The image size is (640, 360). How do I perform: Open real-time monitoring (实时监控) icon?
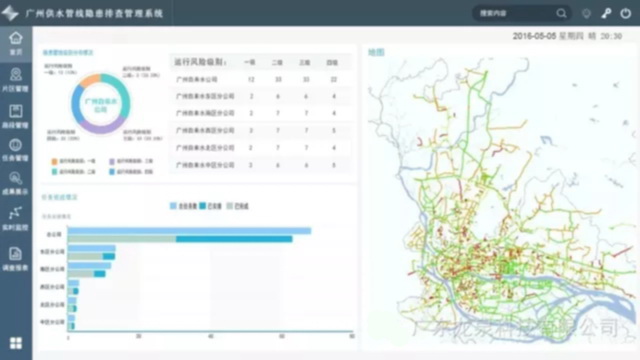(16, 218)
